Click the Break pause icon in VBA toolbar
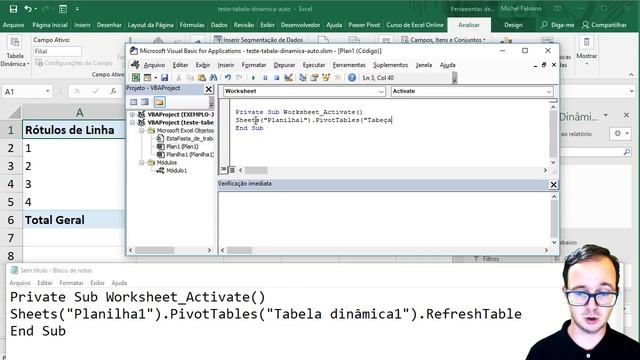Screen dimensions: 640x360 tap(265, 78)
